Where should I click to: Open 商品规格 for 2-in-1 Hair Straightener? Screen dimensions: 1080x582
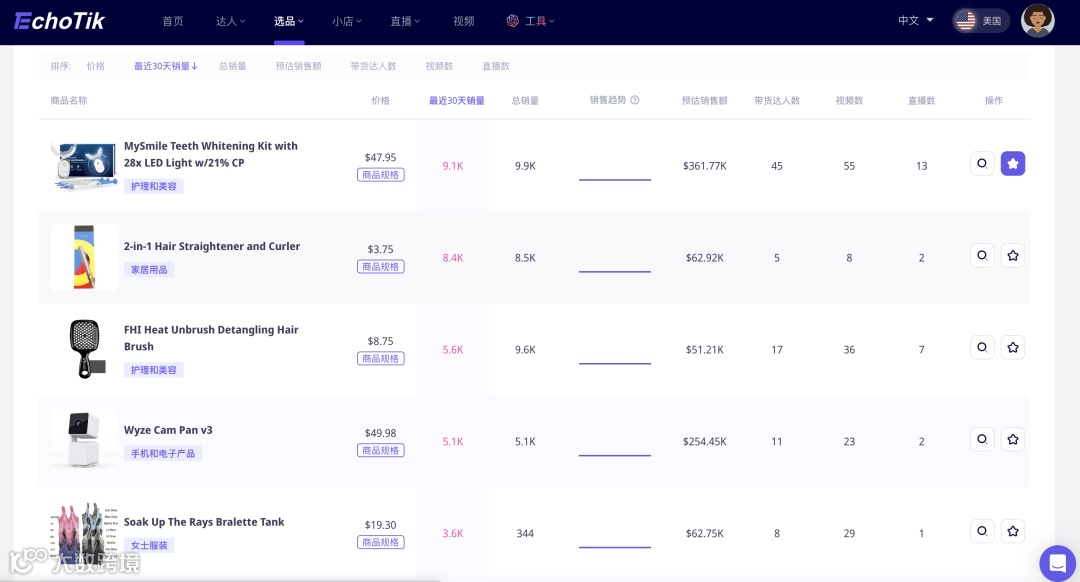[381, 267]
